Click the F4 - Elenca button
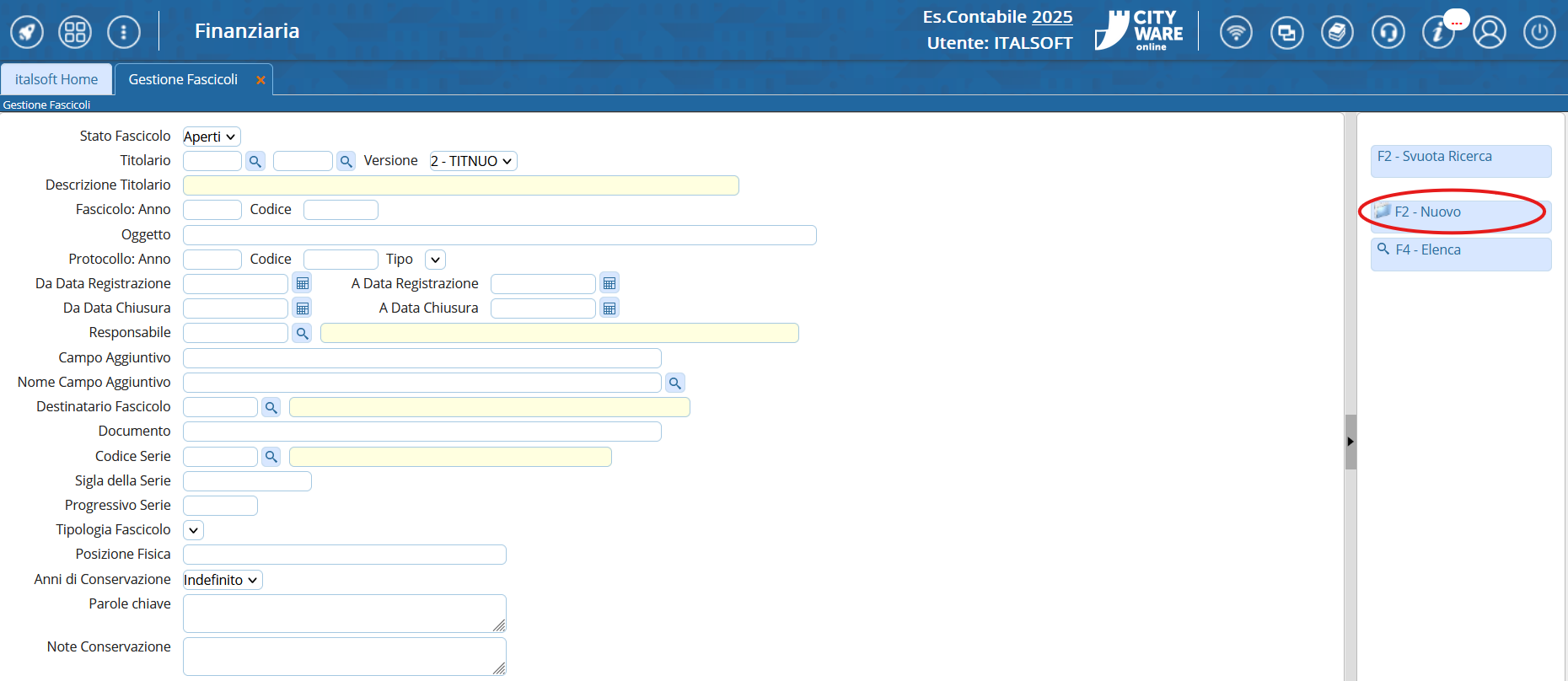The image size is (1568, 681). point(1461,251)
